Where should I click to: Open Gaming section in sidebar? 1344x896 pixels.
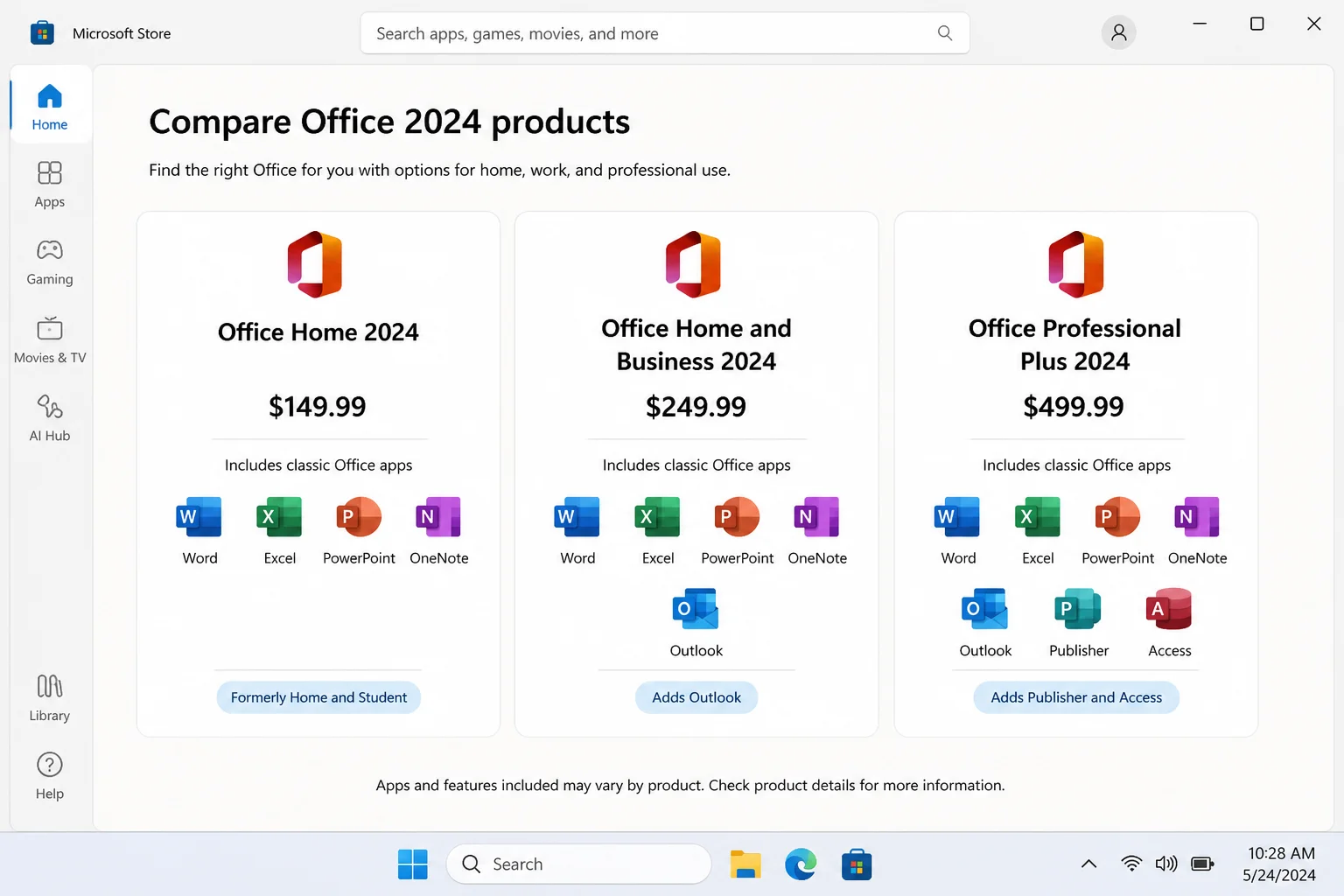point(50,262)
